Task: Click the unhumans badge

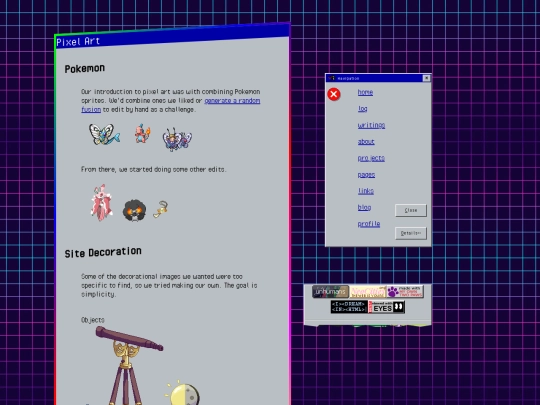Action: [331, 292]
